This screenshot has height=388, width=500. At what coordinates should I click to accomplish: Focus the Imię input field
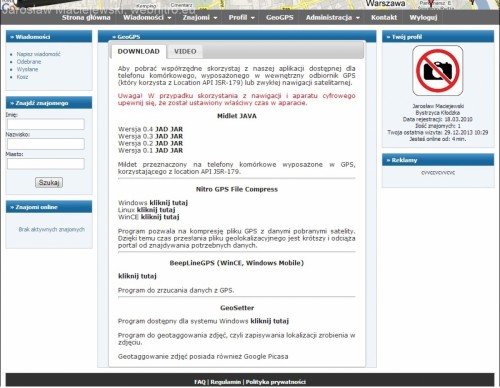click(46, 124)
